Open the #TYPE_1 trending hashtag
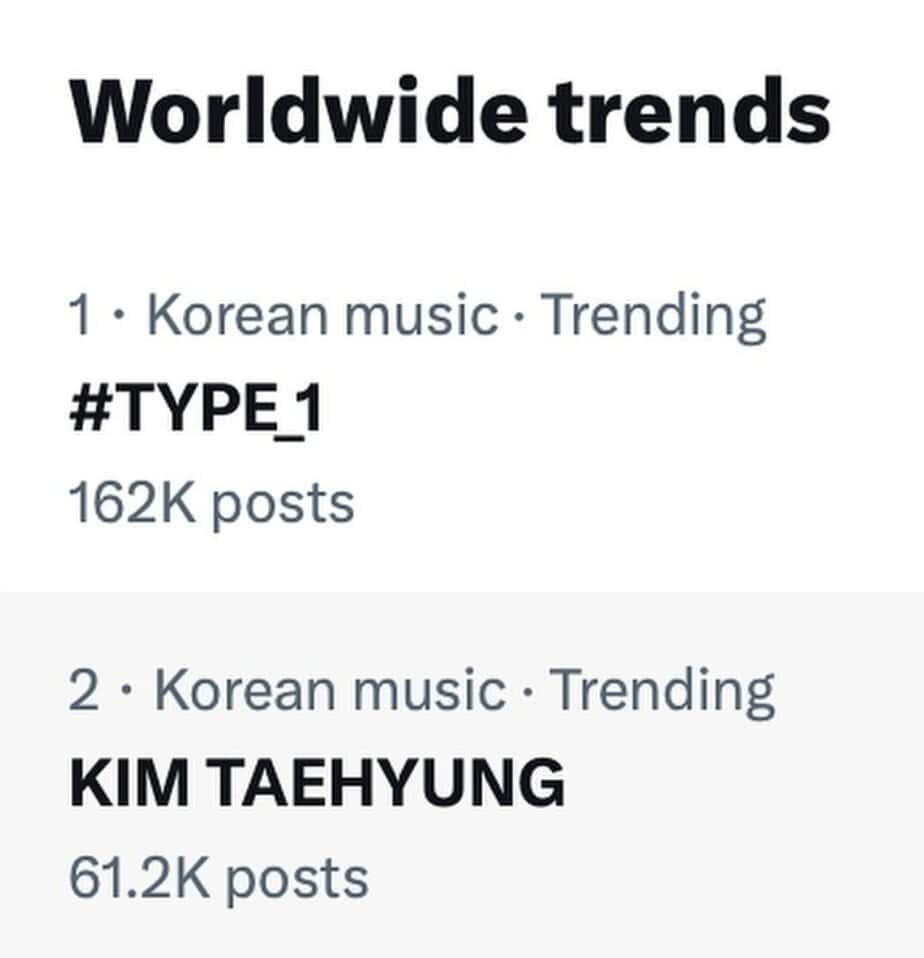Image resolution: width=924 pixels, height=958 pixels. (x=196, y=410)
